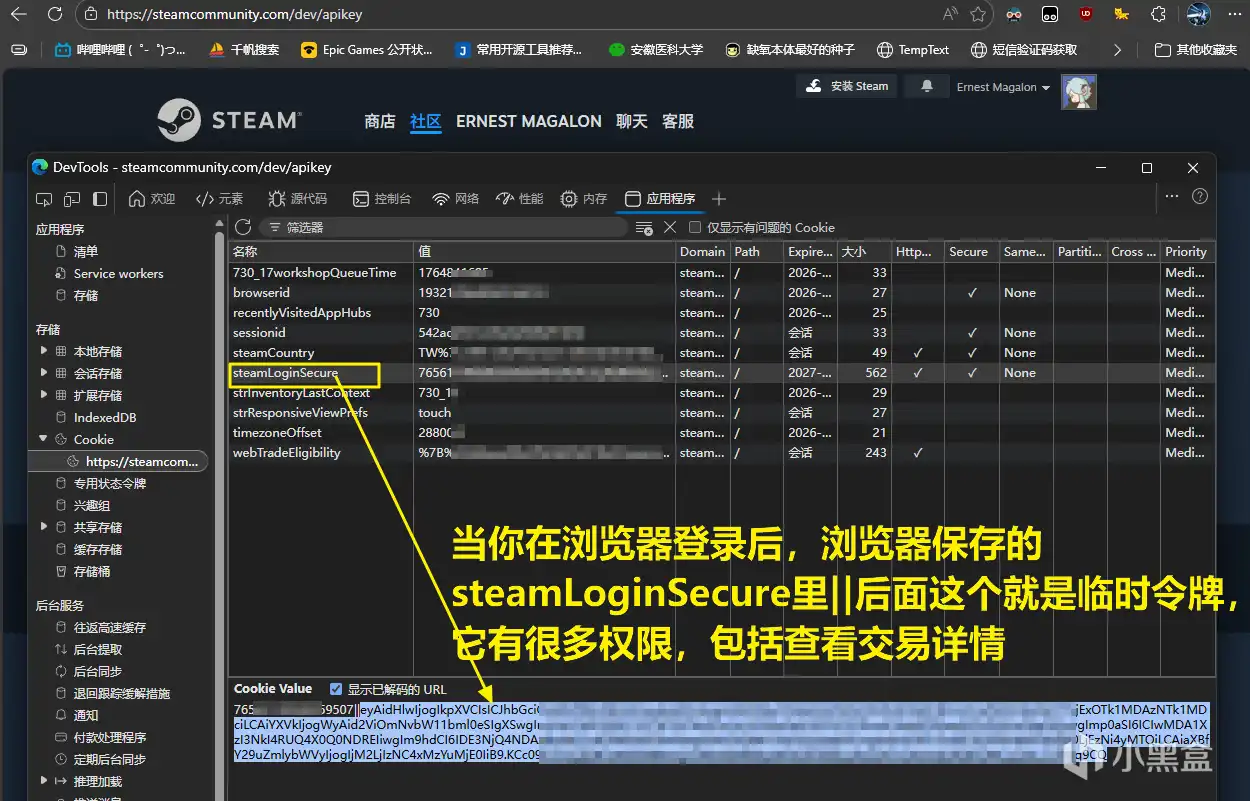The image size is (1250, 801).
Task: Toggle device emulation mode in DevTools toolbar
Action: (x=71, y=198)
